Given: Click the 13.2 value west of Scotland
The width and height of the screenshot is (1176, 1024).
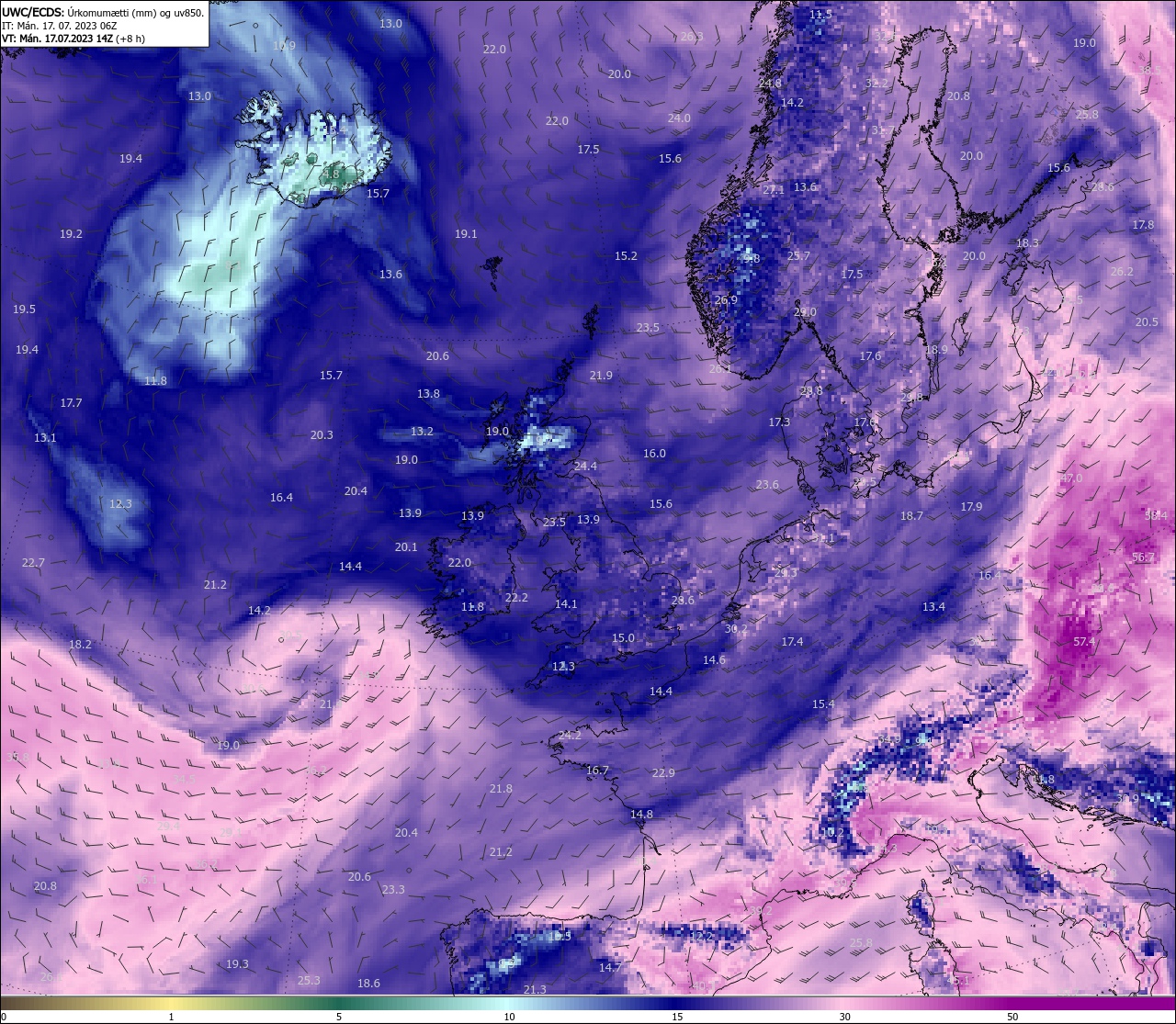Looking at the screenshot, I should coord(422,432).
